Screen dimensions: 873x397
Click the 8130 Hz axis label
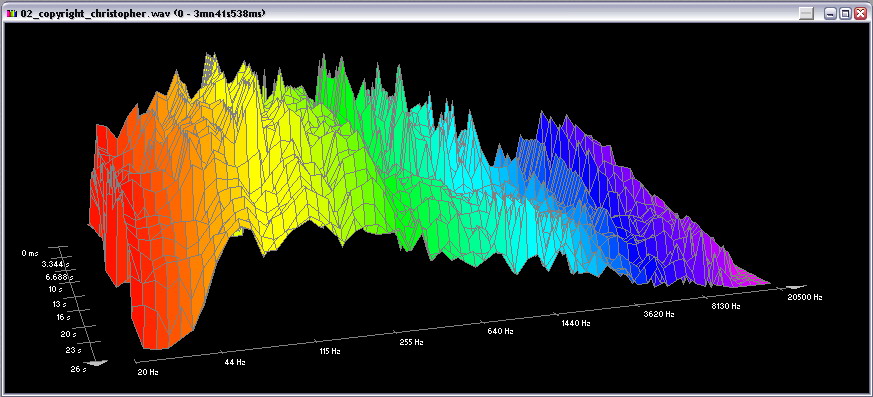click(x=725, y=306)
